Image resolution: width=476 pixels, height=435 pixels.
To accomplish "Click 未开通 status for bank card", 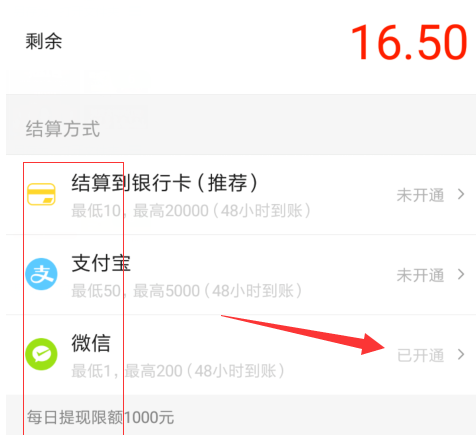I will pos(420,195).
